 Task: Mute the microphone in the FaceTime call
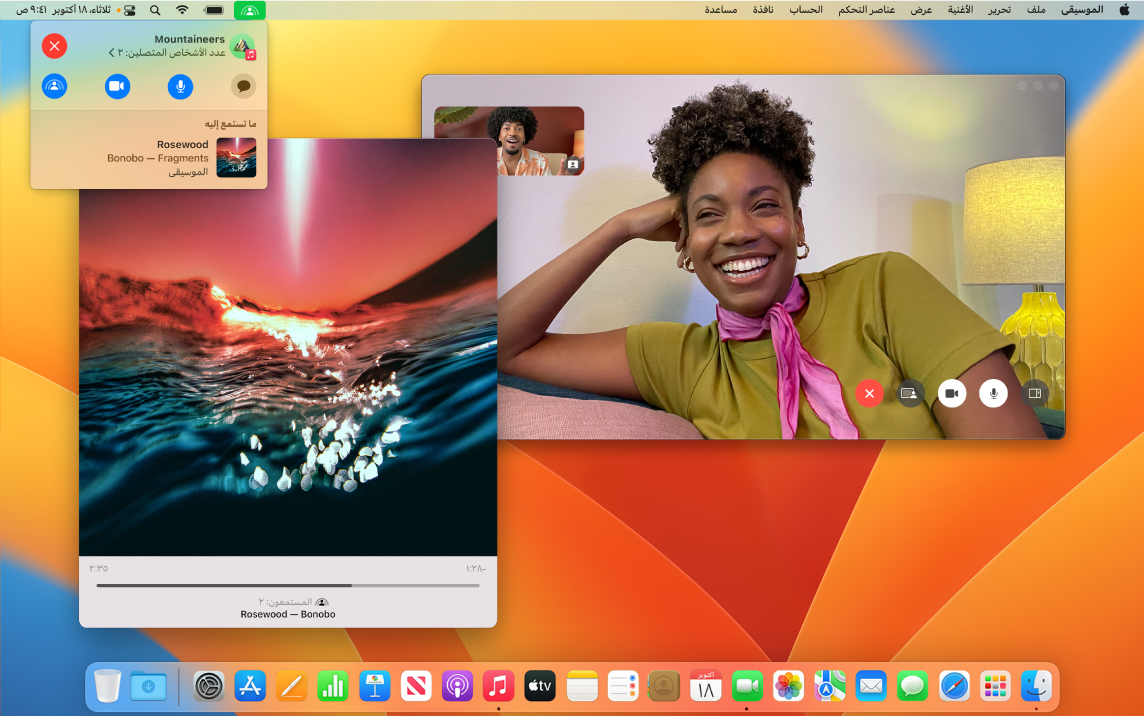tap(993, 393)
